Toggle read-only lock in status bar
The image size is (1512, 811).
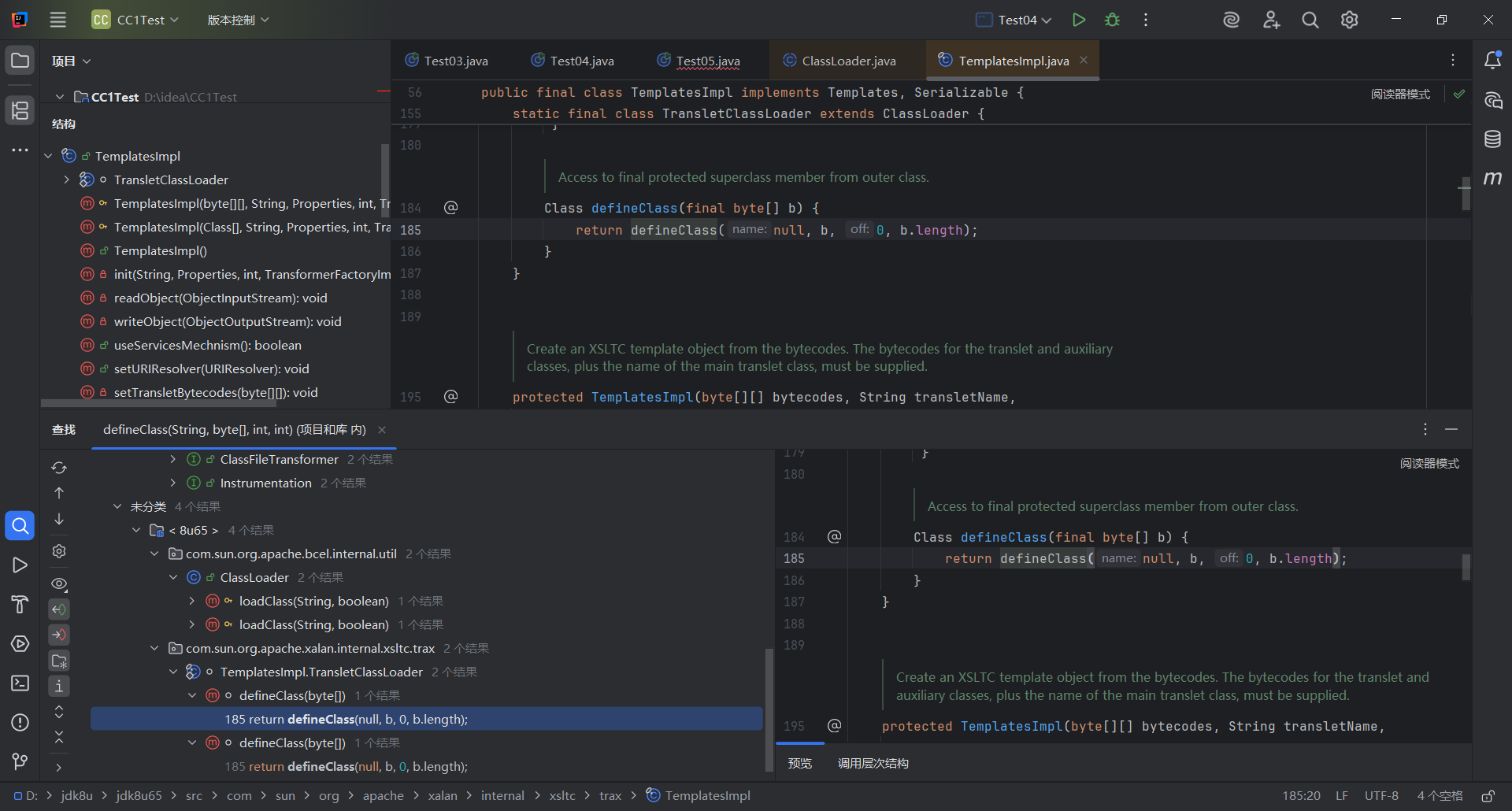pos(1488,796)
